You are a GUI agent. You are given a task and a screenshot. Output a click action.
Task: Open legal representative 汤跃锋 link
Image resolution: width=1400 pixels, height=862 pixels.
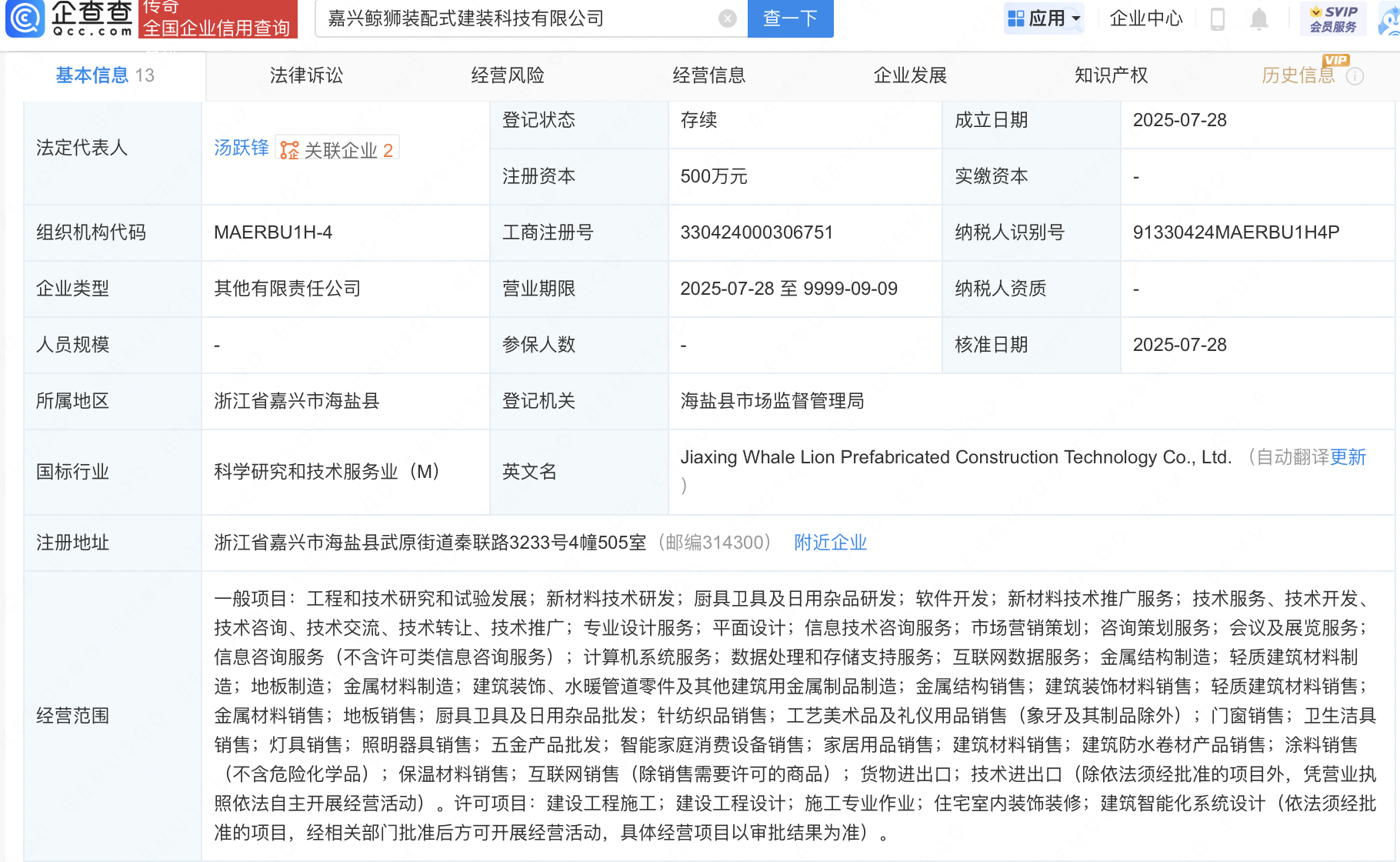(241, 148)
